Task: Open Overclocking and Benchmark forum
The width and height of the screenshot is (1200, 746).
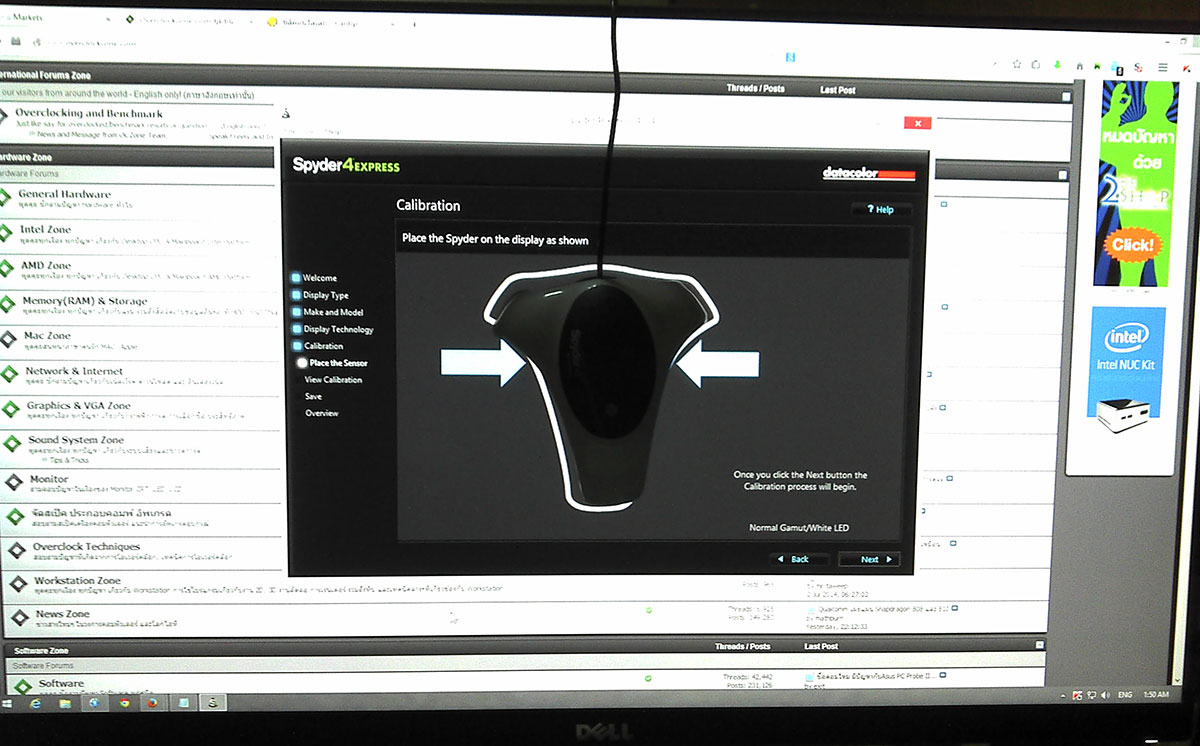Action: click(89, 113)
